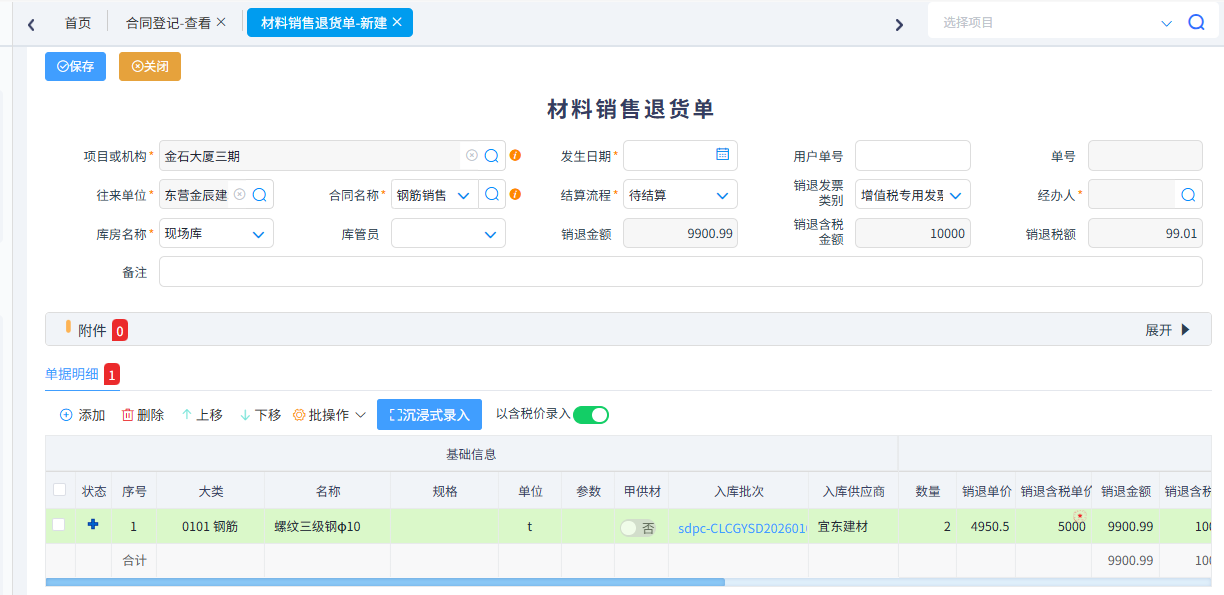This screenshot has width=1224, height=595.
Task: Clear the 项目或机构 field value
Action: pos(471,155)
